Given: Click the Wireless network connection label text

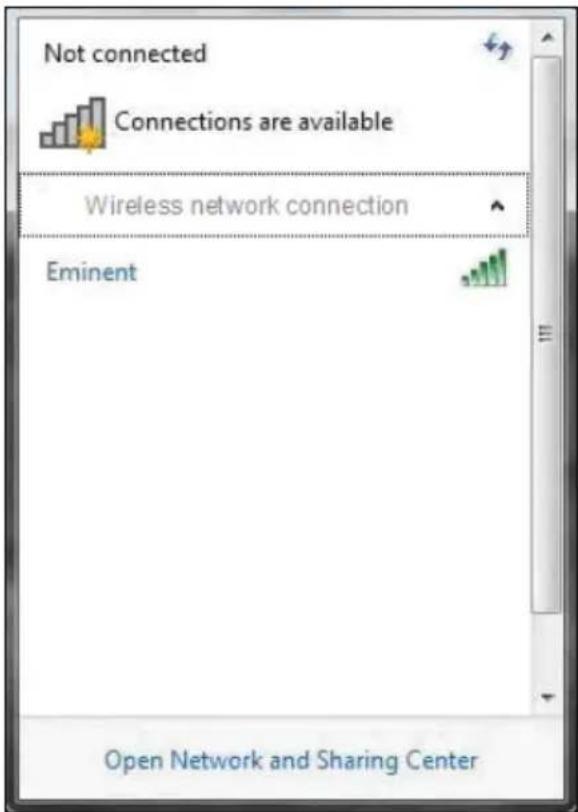Looking at the screenshot, I should tap(247, 206).
